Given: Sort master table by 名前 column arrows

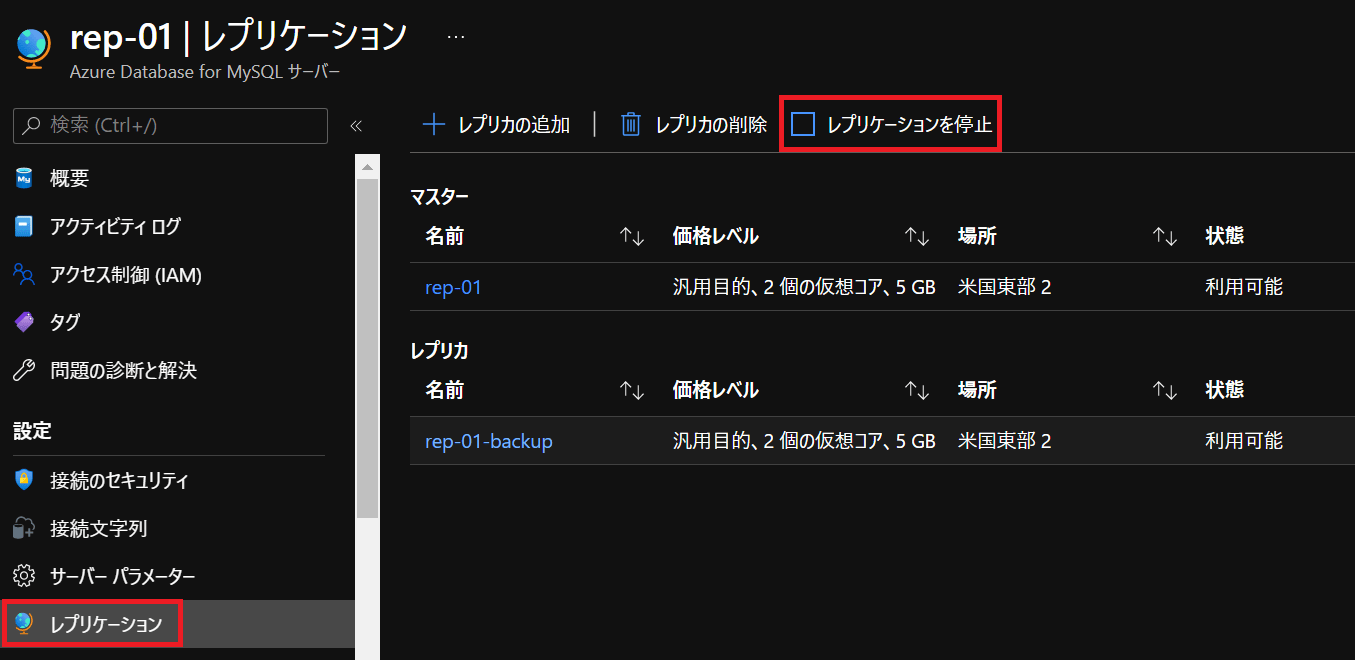Looking at the screenshot, I should click(x=632, y=237).
